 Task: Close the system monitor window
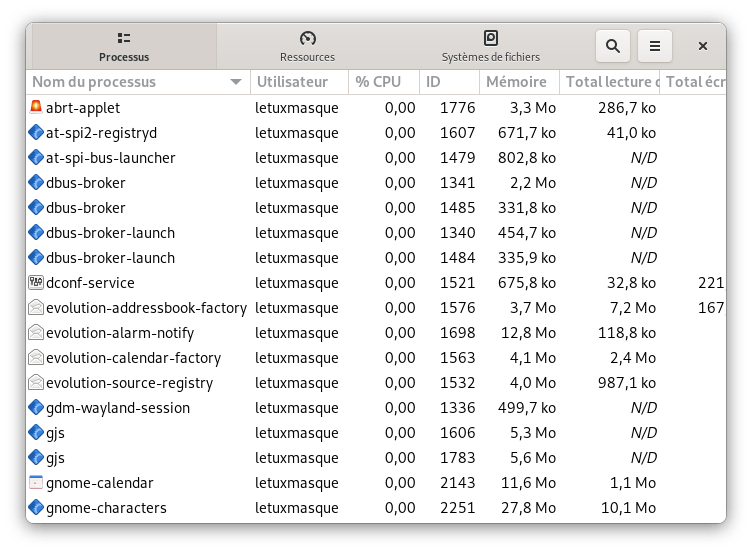point(703,45)
